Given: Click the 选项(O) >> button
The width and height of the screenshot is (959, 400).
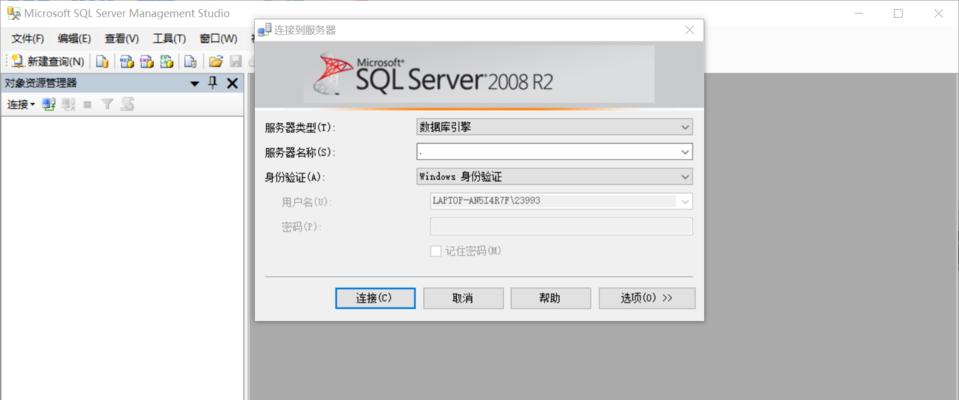Looking at the screenshot, I should (646, 298).
